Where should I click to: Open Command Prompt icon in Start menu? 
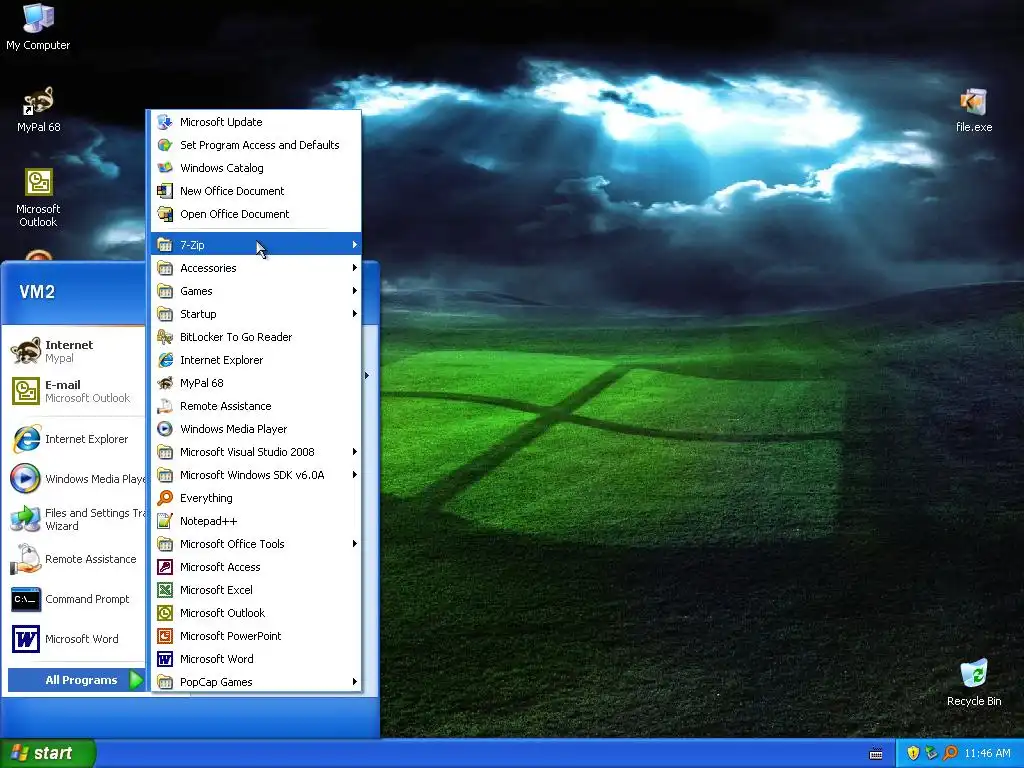pos(25,599)
